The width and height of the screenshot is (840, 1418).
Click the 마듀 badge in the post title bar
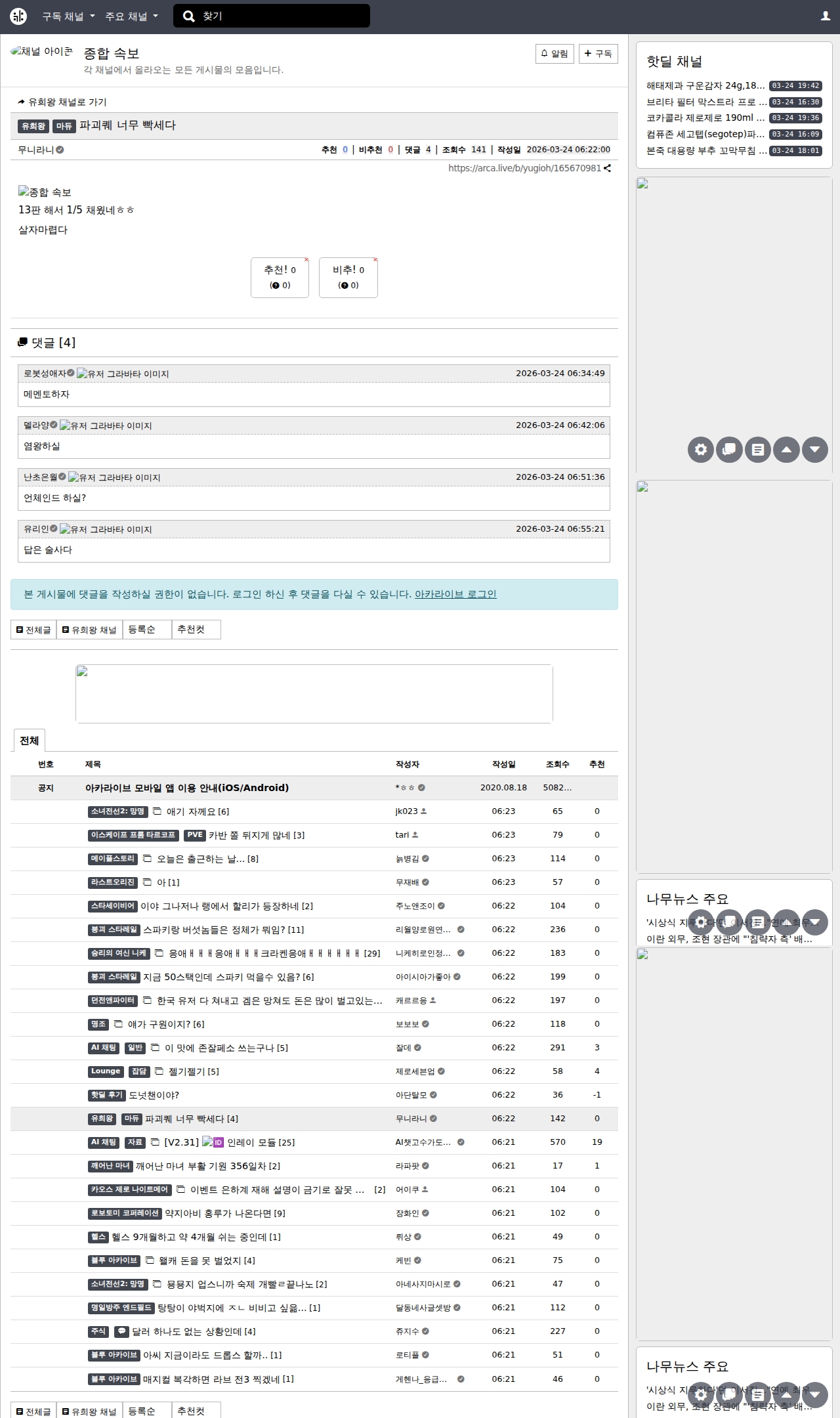click(64, 126)
